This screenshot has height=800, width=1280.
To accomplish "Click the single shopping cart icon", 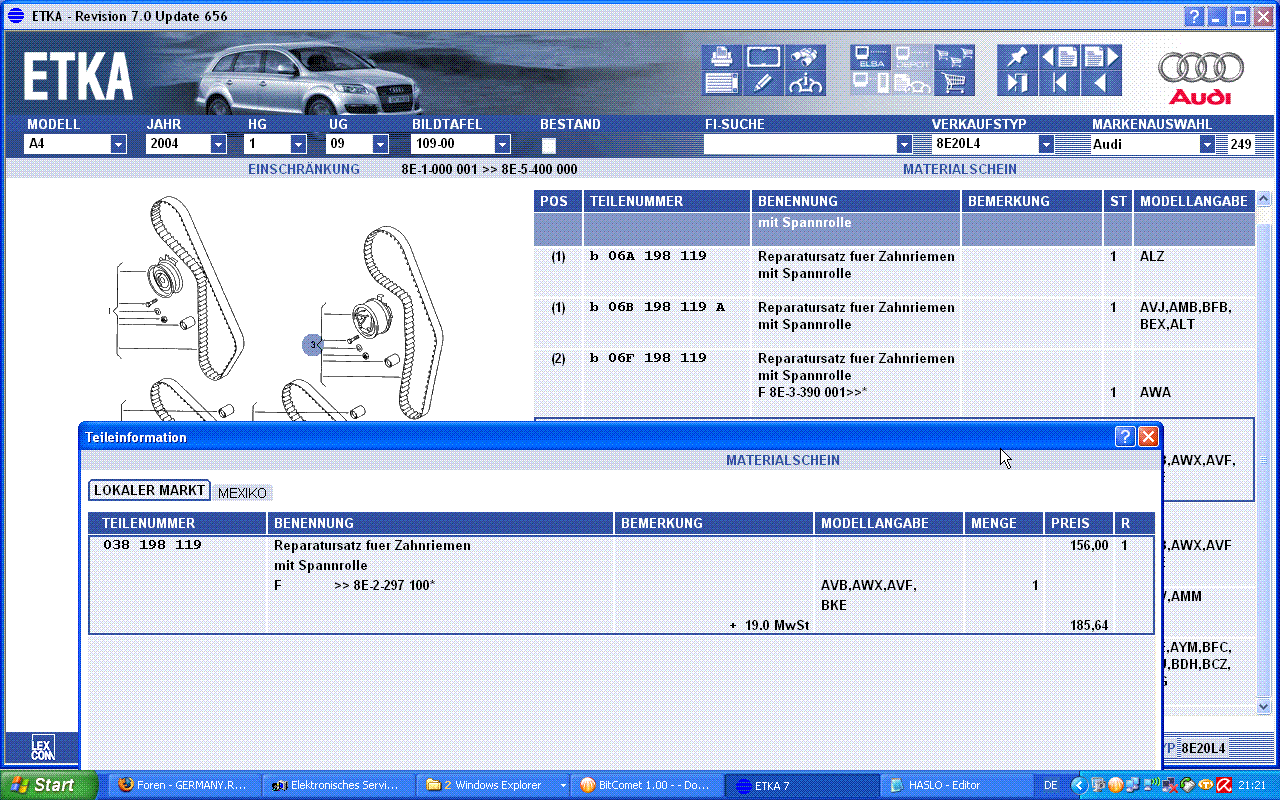I will [955, 84].
